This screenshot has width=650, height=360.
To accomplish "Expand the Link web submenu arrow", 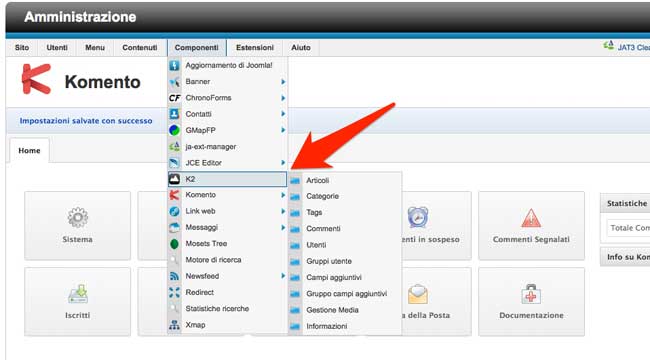I will coord(283,211).
